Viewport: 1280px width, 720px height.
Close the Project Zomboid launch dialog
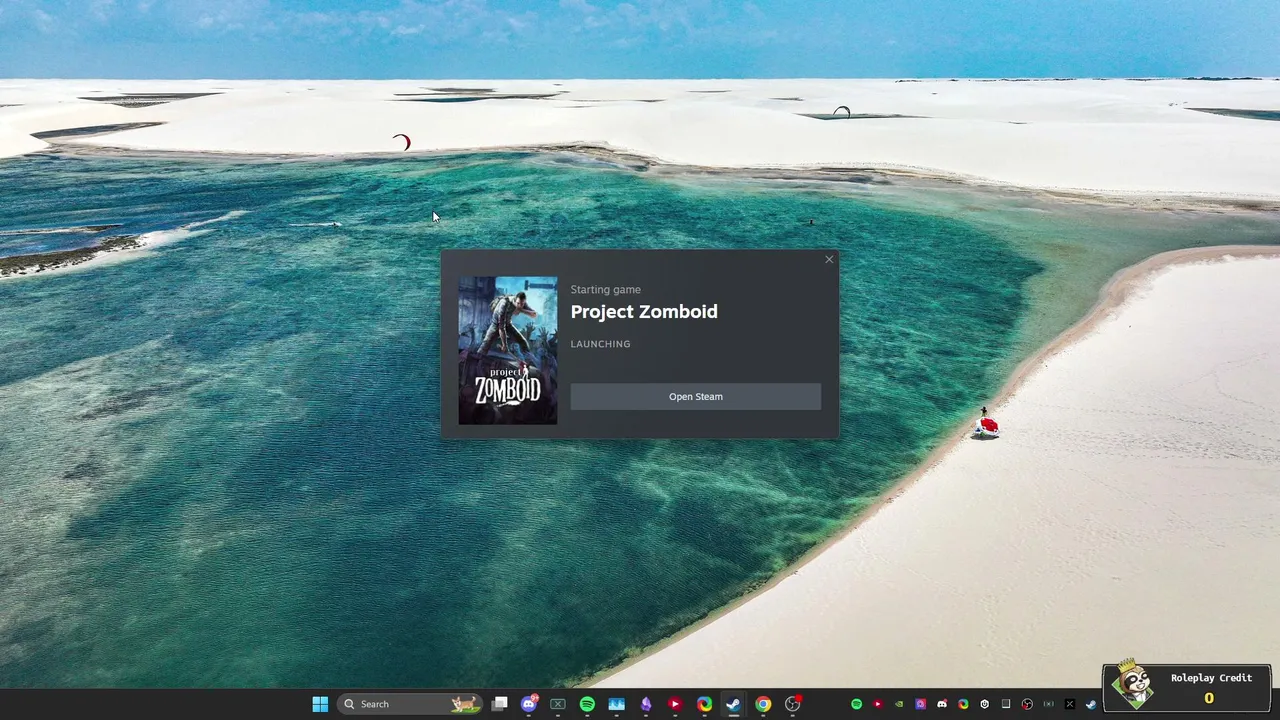tap(829, 260)
